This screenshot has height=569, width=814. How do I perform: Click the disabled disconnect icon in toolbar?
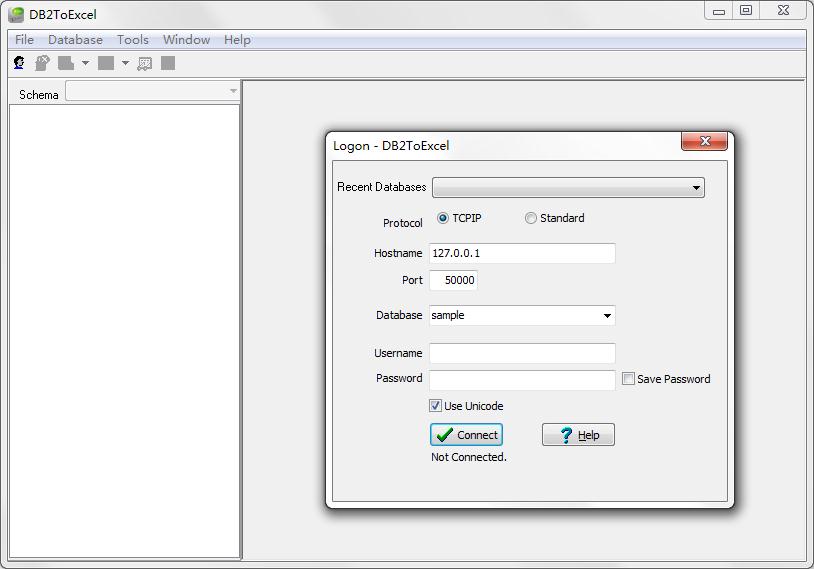[42, 63]
